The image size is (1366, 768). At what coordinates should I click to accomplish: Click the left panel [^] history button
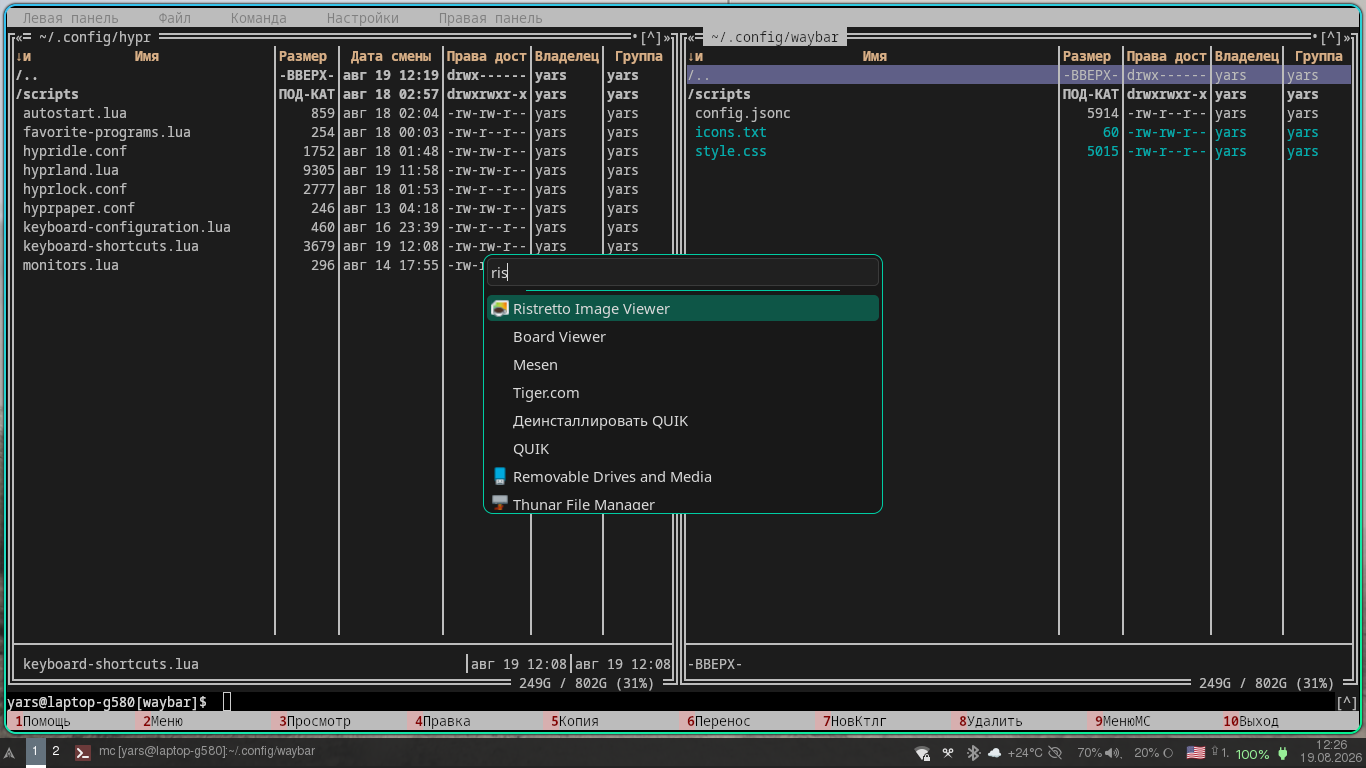pos(651,37)
